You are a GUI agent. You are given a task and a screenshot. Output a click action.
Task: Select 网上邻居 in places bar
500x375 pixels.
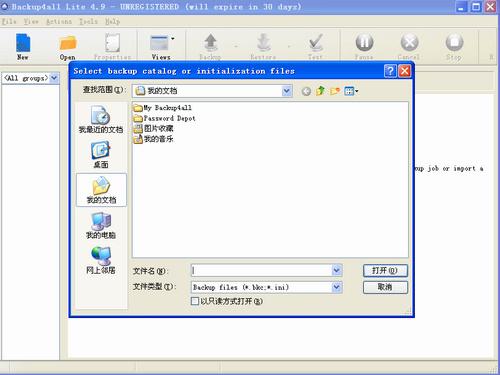[101, 261]
